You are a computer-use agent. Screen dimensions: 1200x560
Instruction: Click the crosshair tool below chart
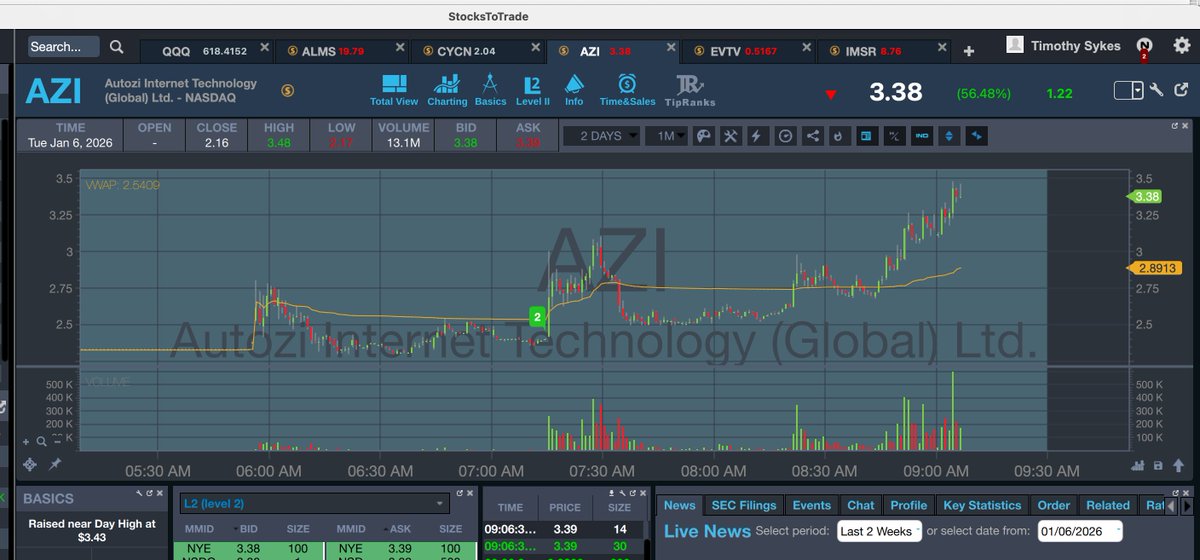tap(30, 464)
